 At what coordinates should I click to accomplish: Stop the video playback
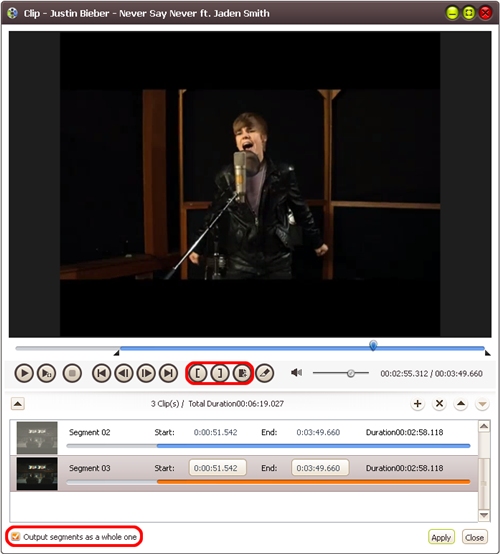[x=72, y=373]
